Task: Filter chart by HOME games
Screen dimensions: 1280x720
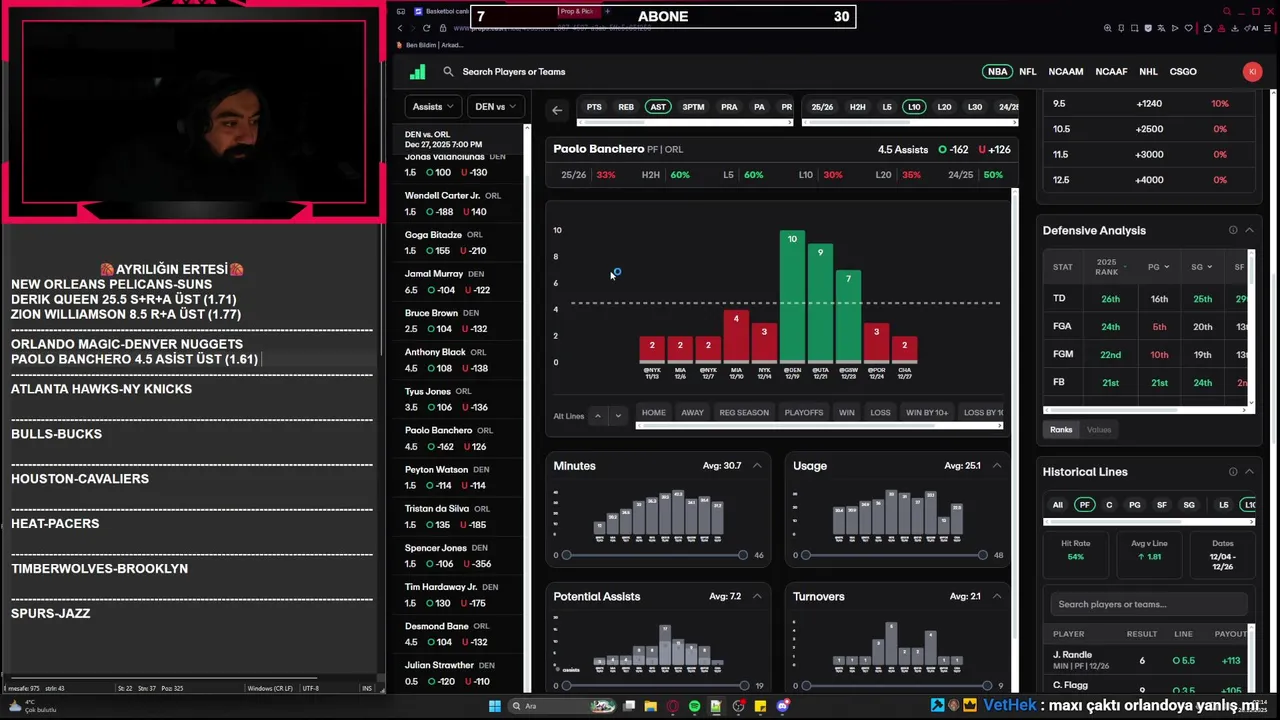Action: click(x=653, y=412)
